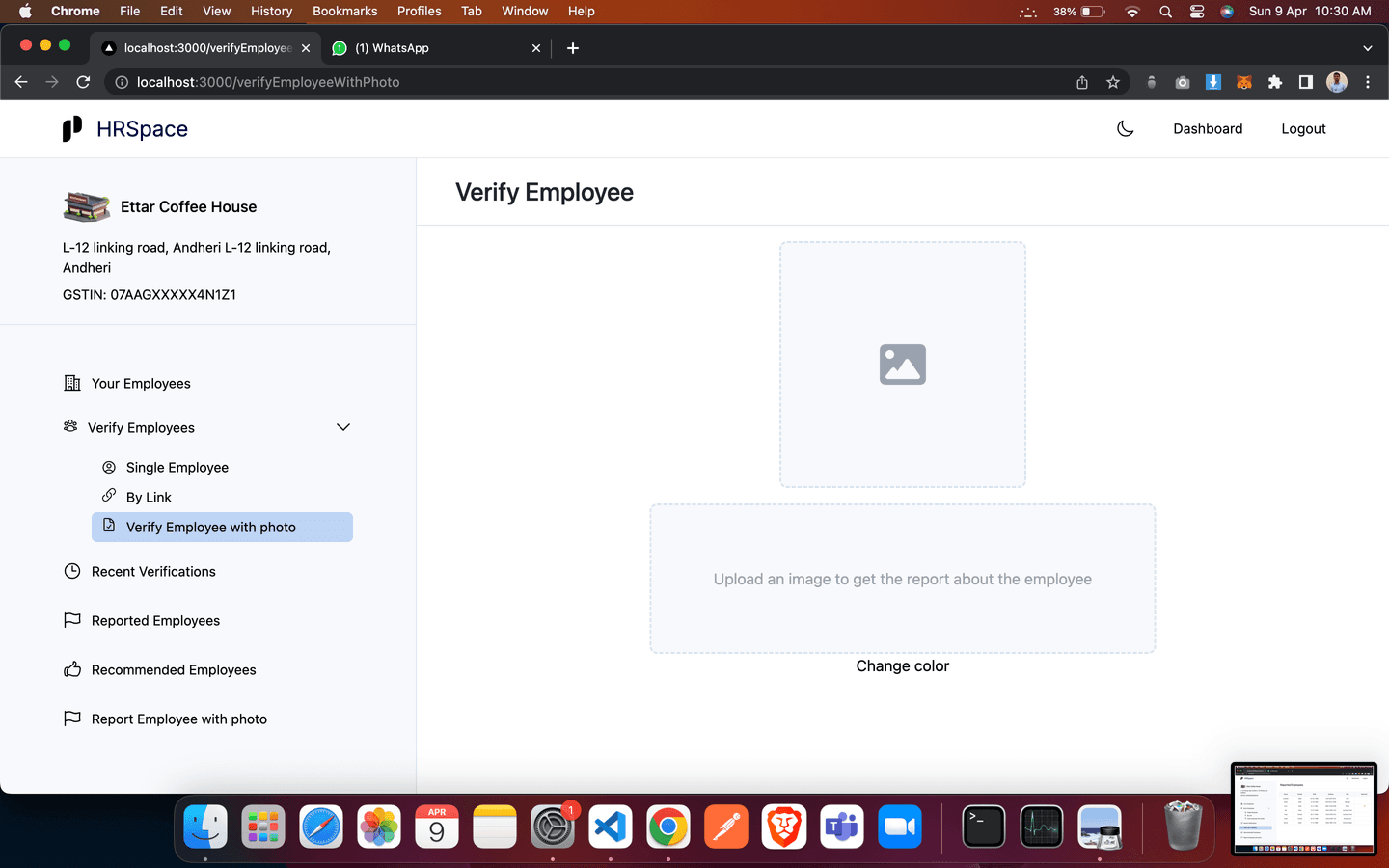Screen dimensions: 1389x868
Task: Open Recent Verifications page
Action: tap(153, 571)
